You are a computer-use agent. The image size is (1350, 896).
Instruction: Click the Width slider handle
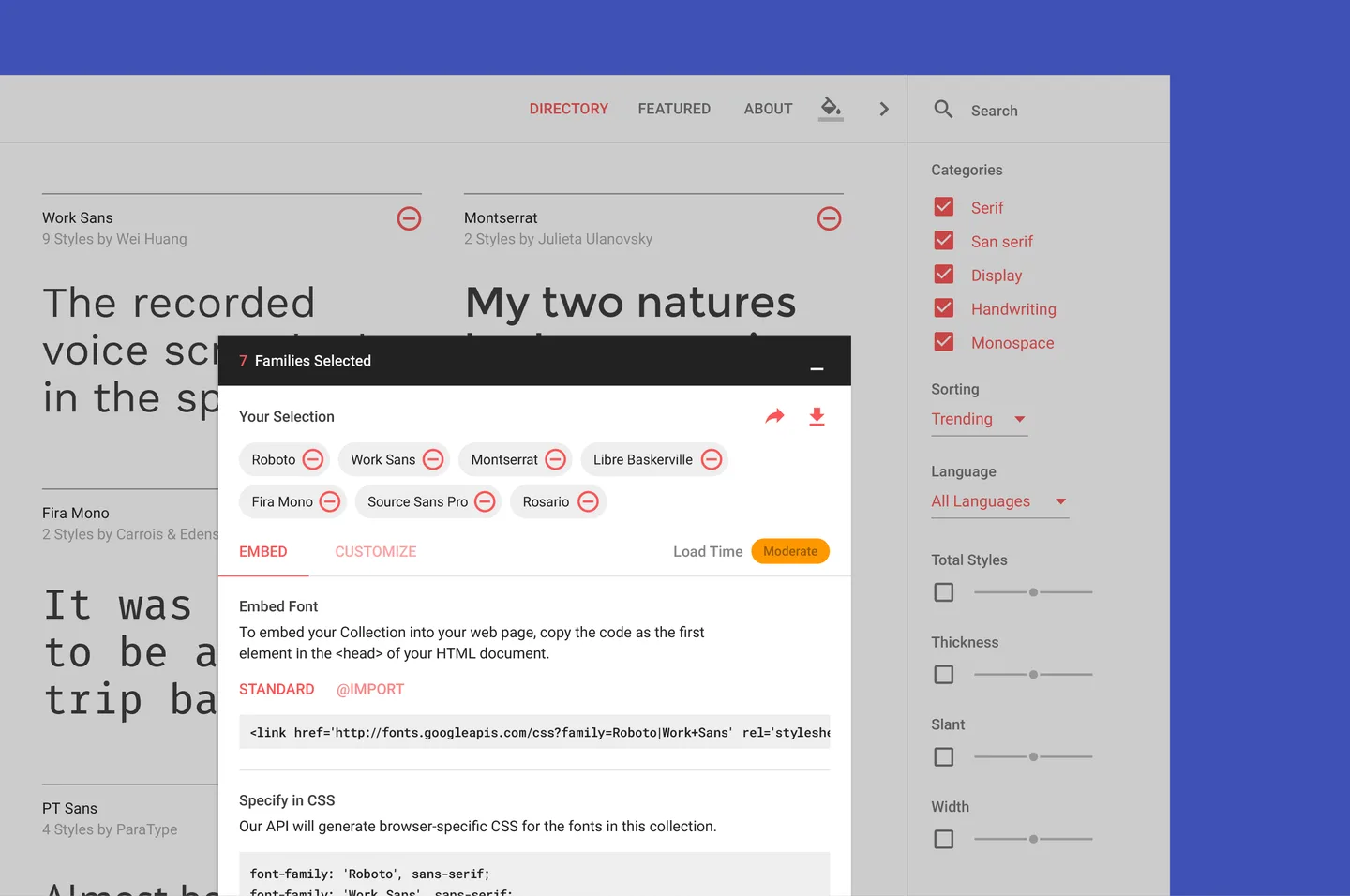click(x=1033, y=840)
